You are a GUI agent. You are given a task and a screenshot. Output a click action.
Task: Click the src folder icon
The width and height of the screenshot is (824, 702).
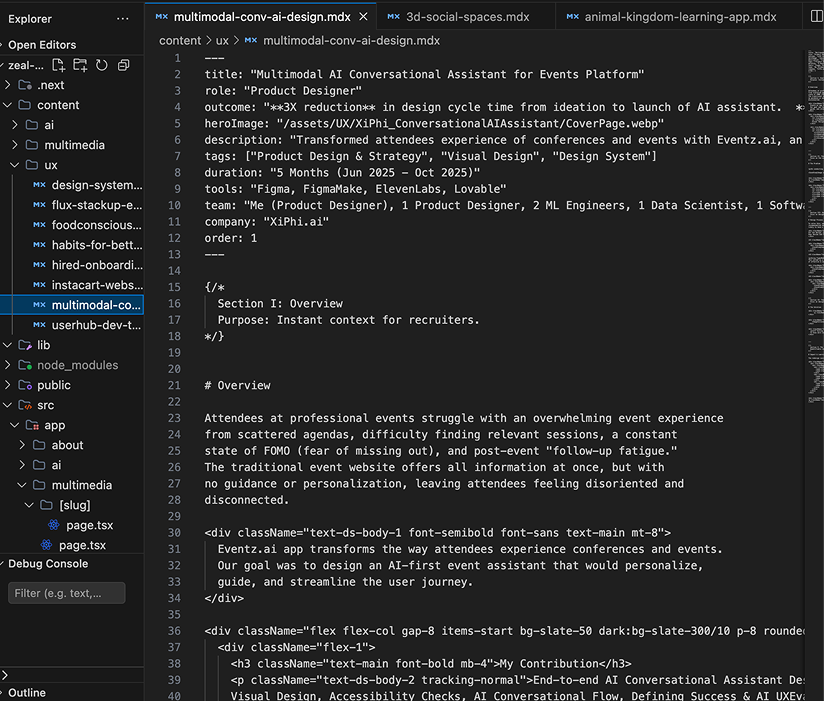[24, 405]
